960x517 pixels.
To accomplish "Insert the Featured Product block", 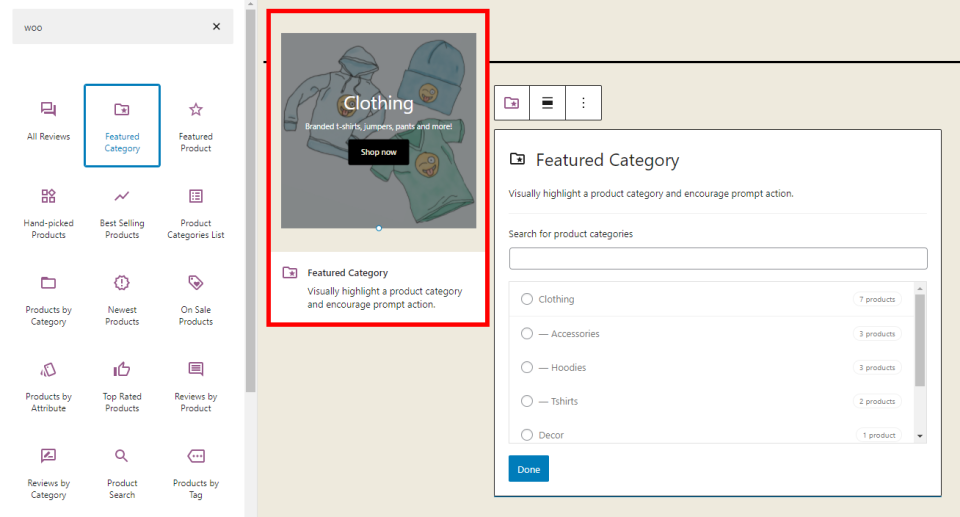I will (196, 120).
